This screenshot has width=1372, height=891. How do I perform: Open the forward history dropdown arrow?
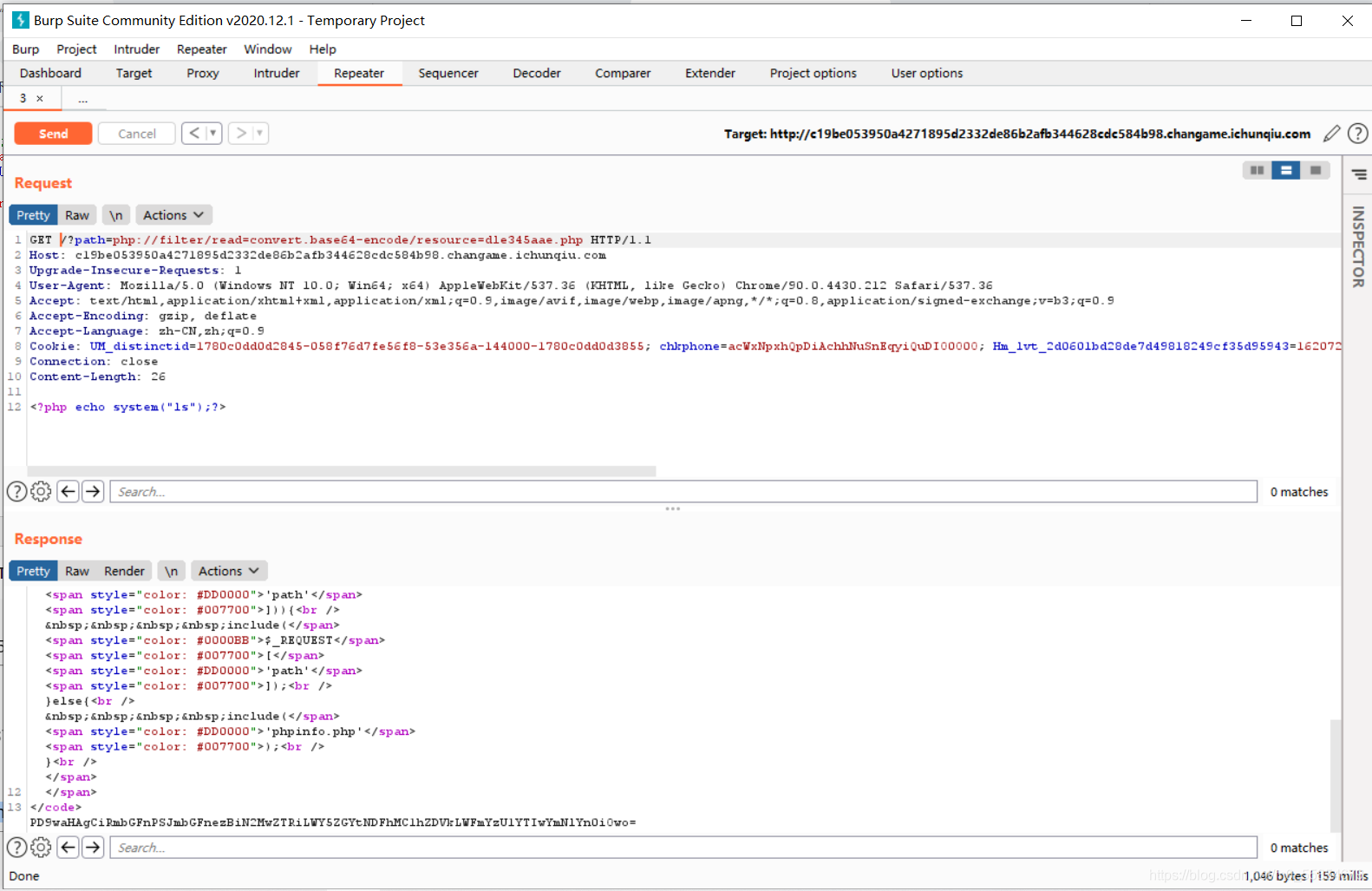(x=259, y=133)
